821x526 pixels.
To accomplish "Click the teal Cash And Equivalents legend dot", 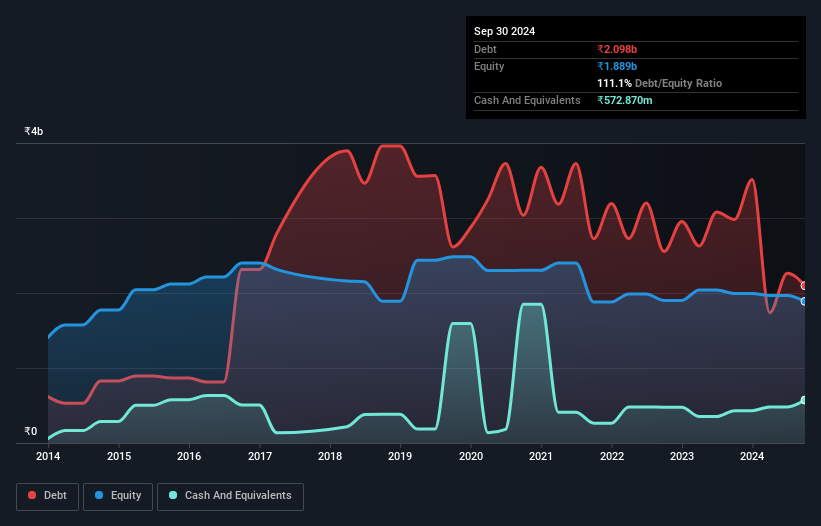I will pos(173,495).
